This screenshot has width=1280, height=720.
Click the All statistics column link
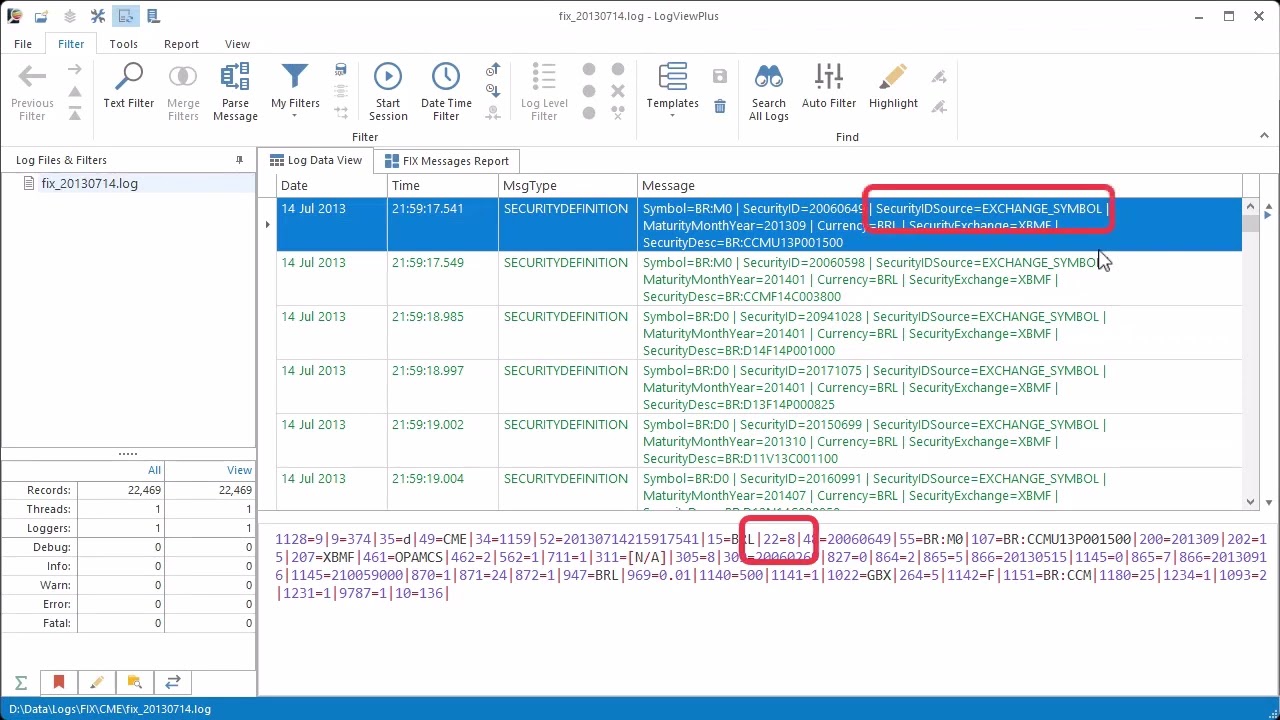(154, 470)
